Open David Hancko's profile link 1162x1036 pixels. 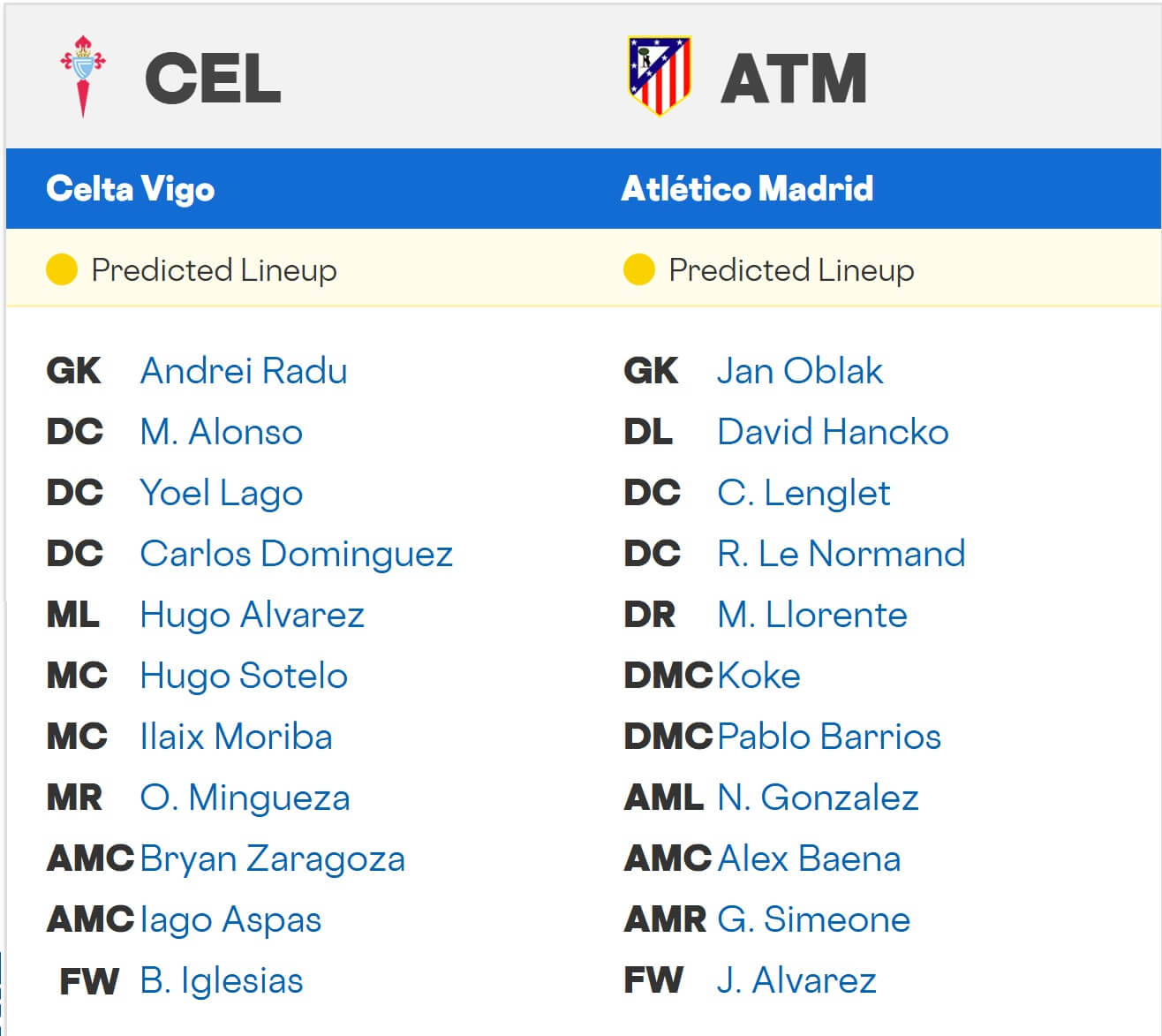pos(833,432)
